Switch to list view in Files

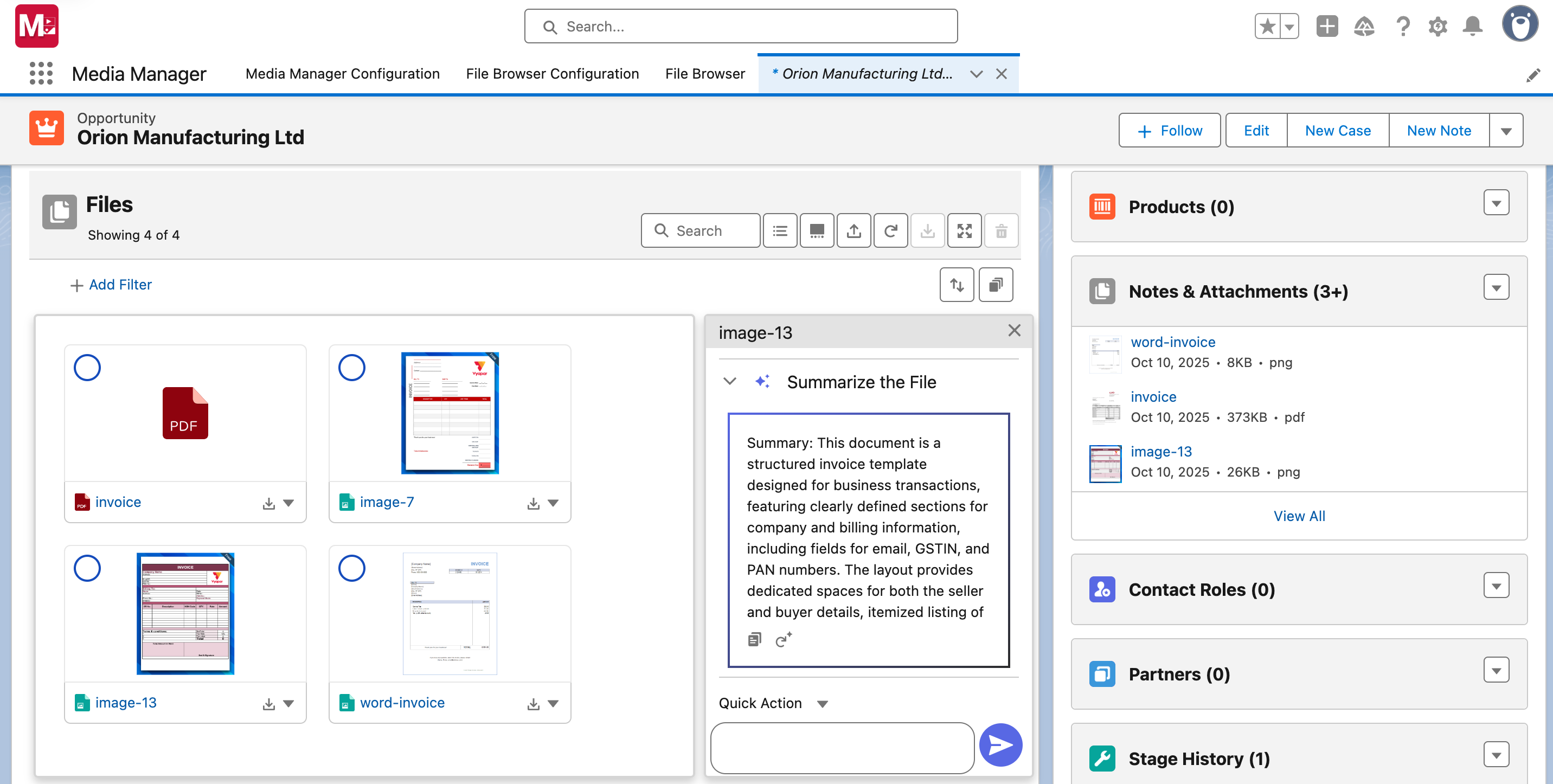780,231
